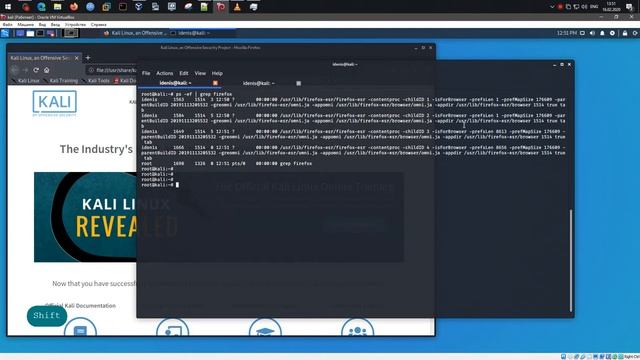The image size is (640, 360).
Task: Open Kali Linux bookmark
Action: click(x=26, y=81)
